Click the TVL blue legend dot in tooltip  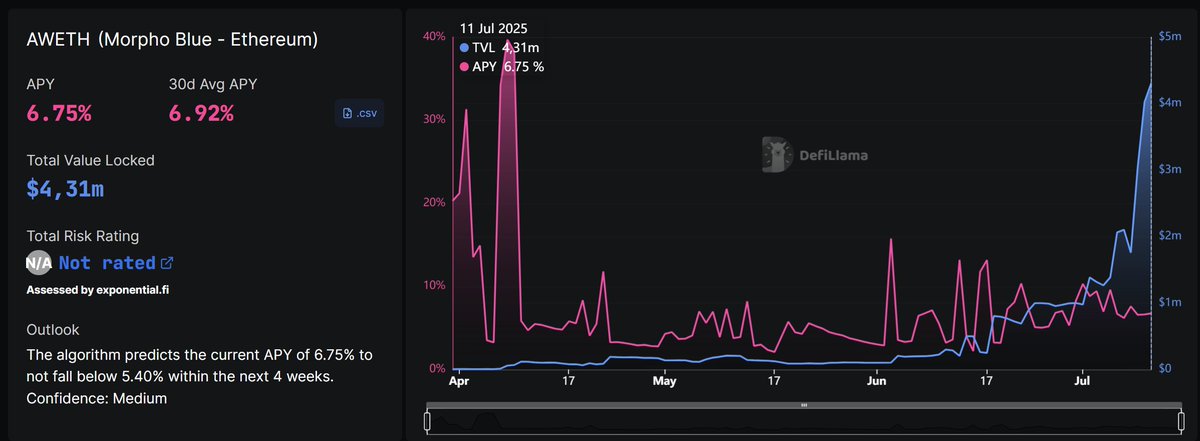point(464,47)
